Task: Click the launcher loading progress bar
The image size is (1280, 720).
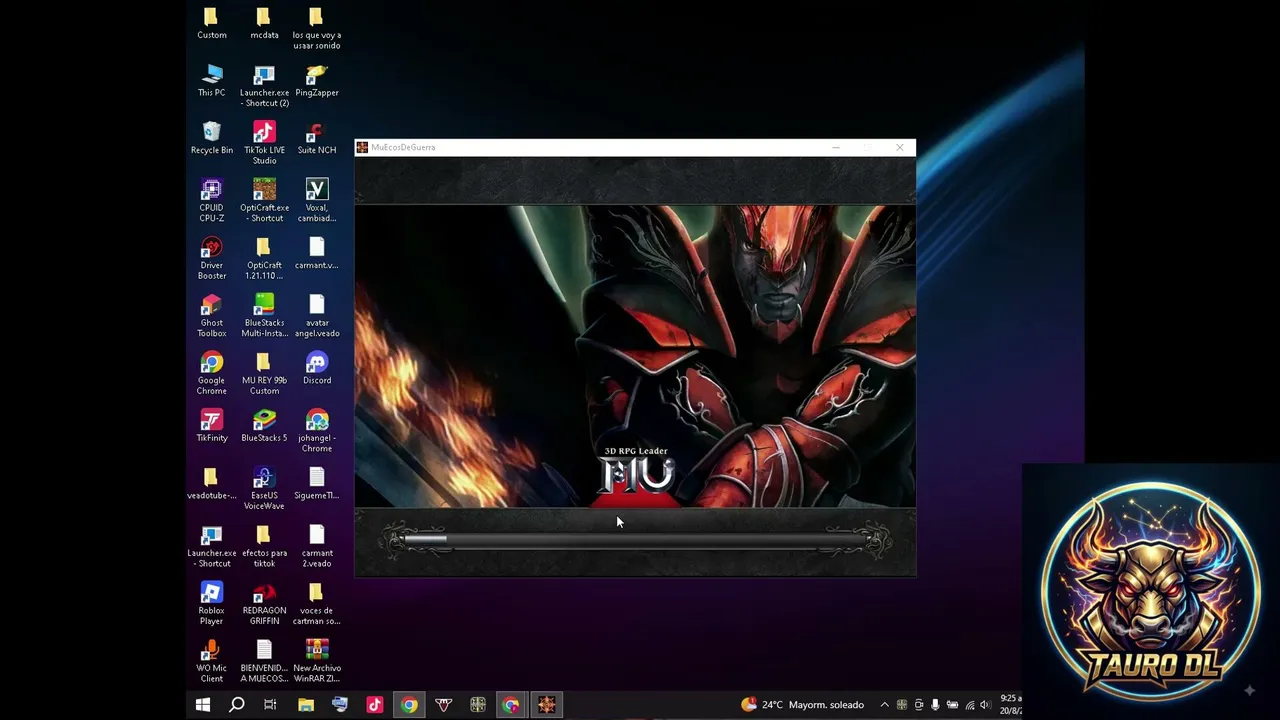Action: tap(635, 541)
